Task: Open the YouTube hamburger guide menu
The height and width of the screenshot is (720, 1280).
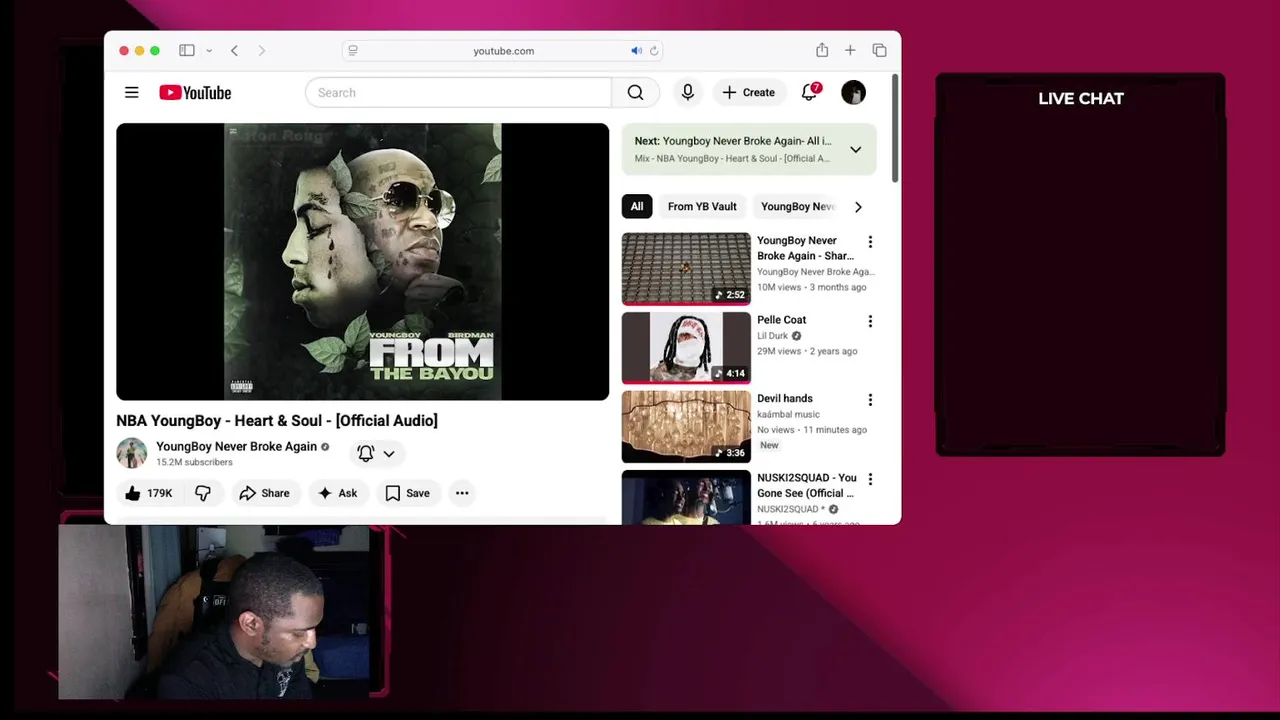Action: [x=131, y=92]
